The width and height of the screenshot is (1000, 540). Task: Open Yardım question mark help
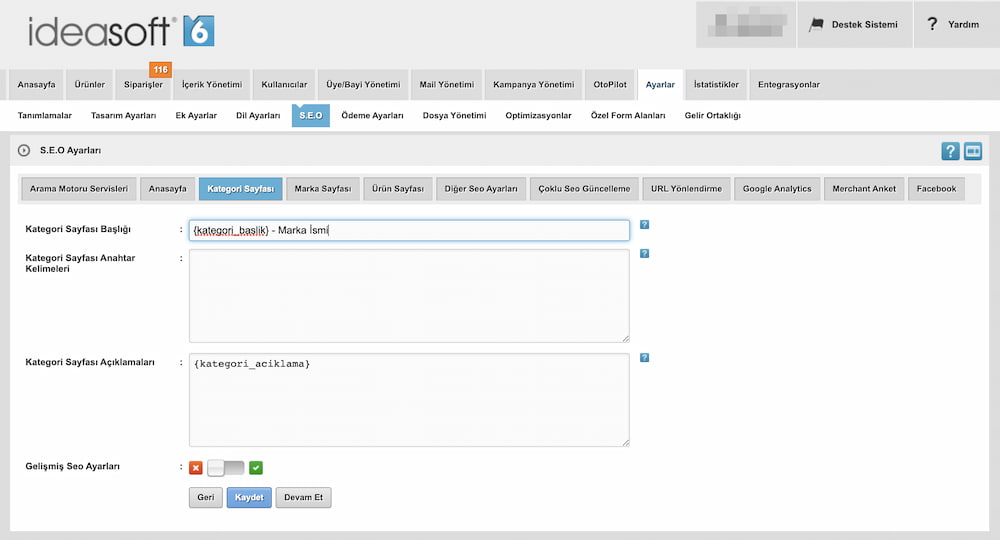click(x=932, y=24)
